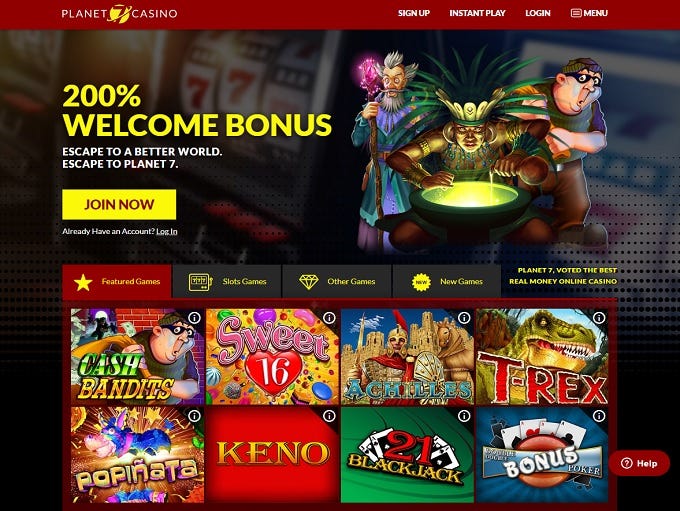
Task: Select the Slots Games tab
Action: coord(227,282)
